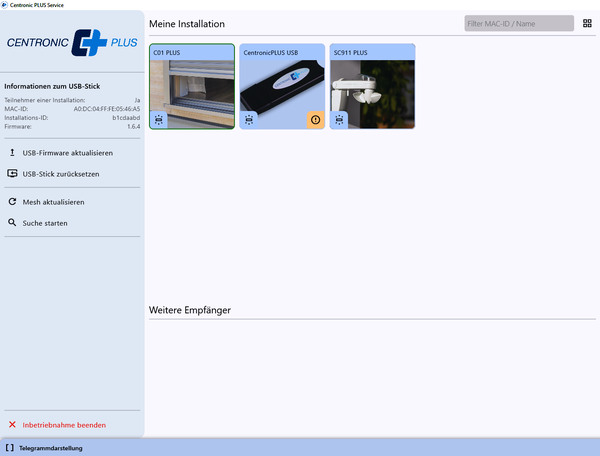Click the Suche starten magnifier icon
This screenshot has width=600, height=456.
(12, 223)
